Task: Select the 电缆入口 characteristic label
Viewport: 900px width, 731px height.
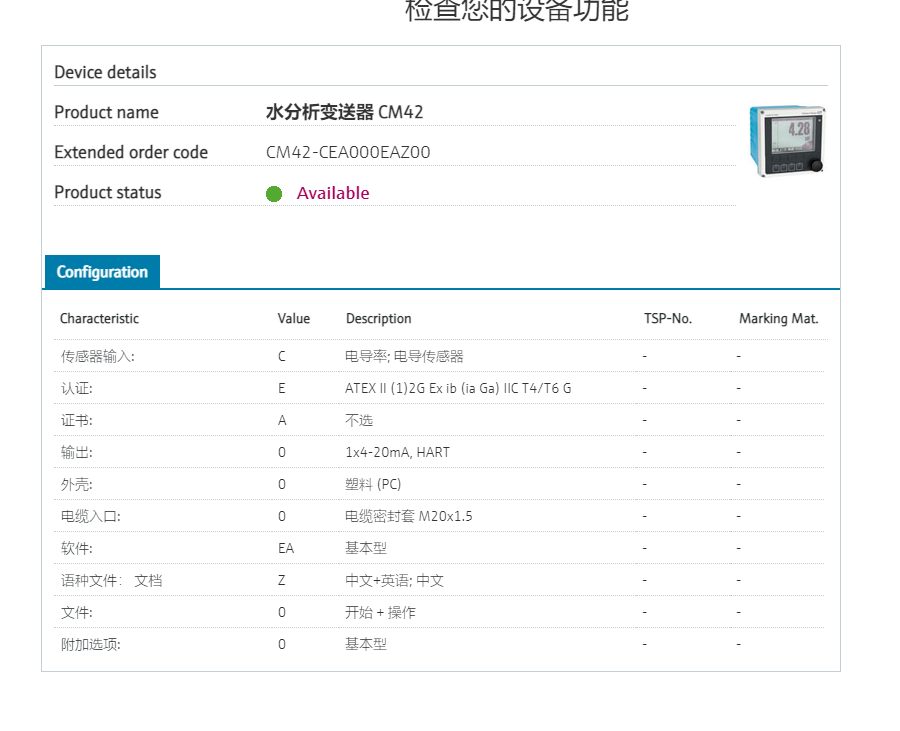Action: 91,516
